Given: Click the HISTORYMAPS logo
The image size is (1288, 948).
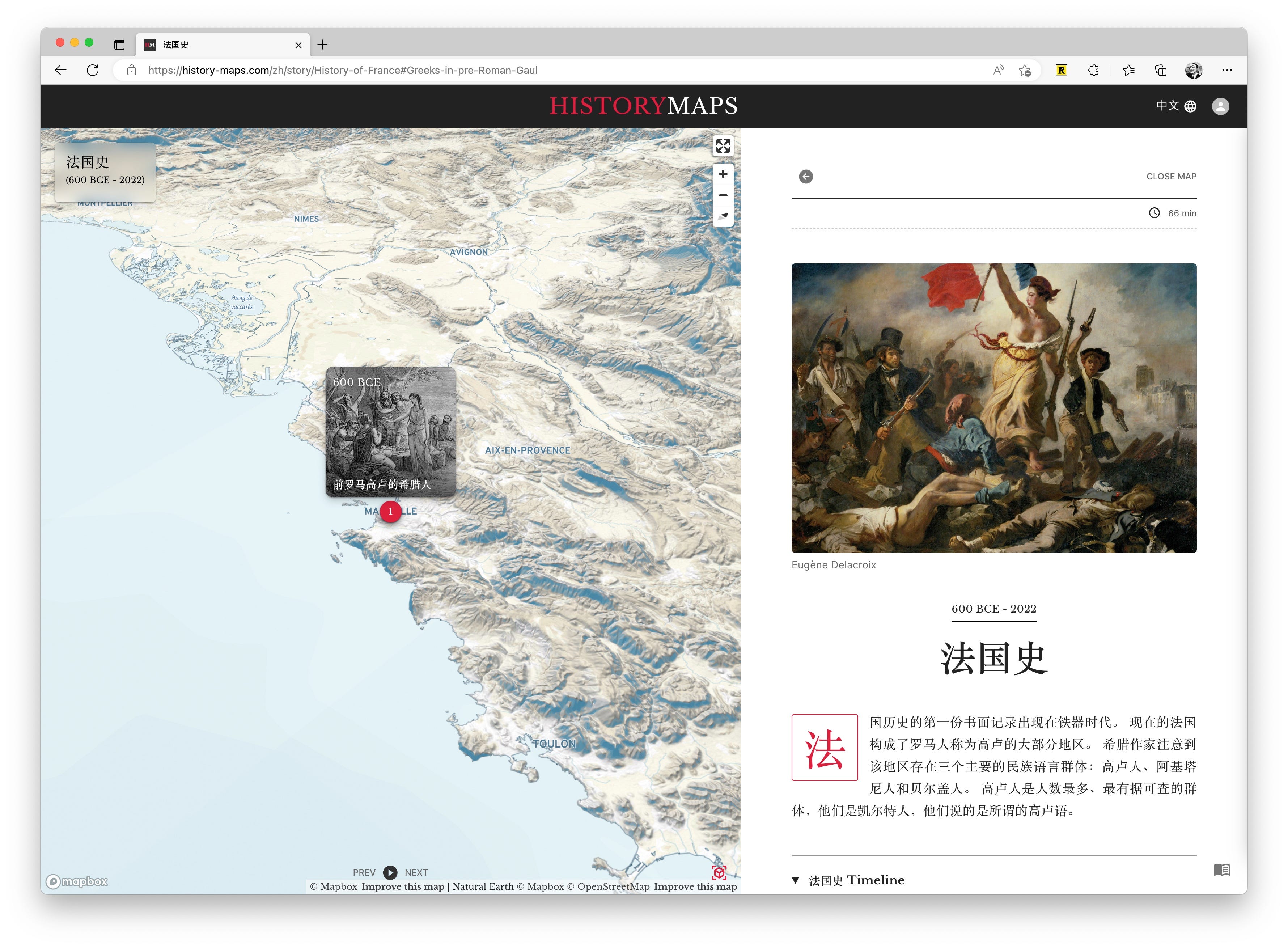Looking at the screenshot, I should click(x=644, y=106).
